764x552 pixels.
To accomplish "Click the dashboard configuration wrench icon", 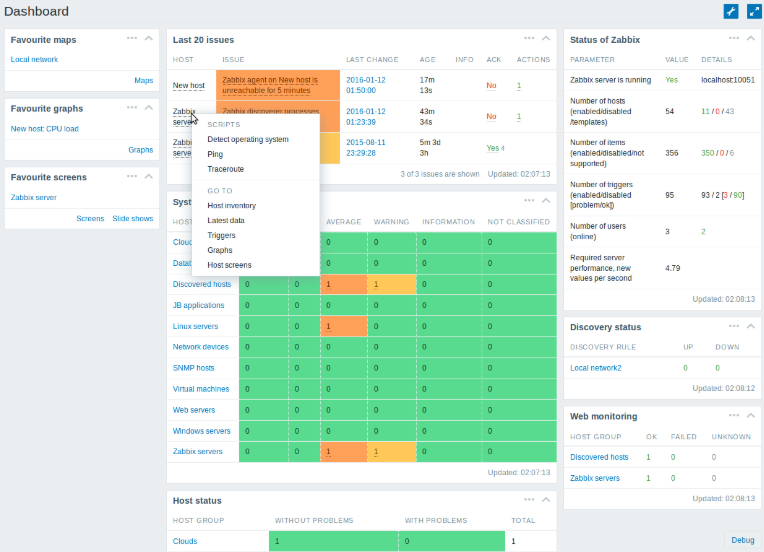I will click(730, 11).
